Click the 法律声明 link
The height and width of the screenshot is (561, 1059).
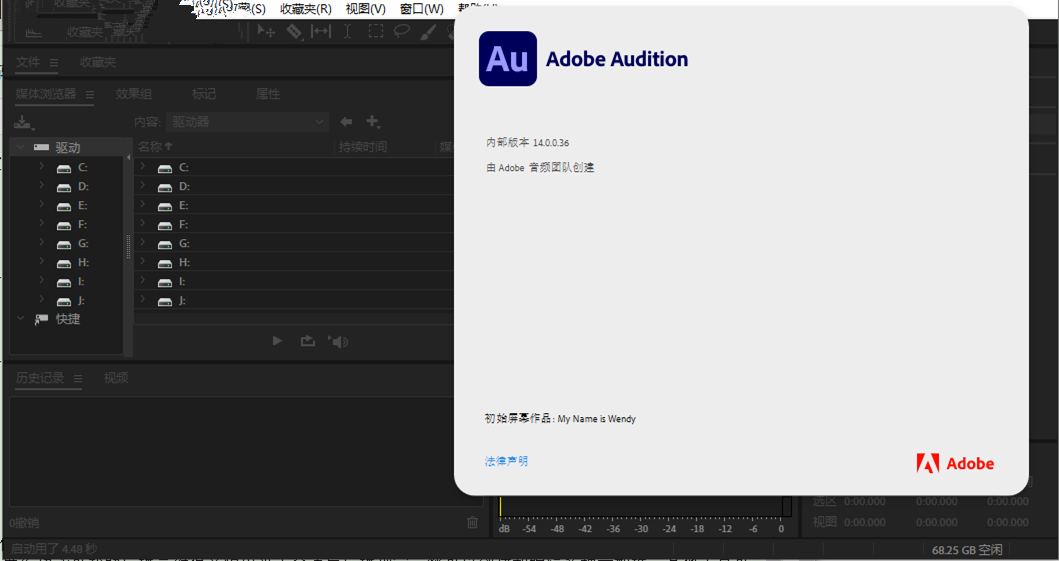click(506, 461)
